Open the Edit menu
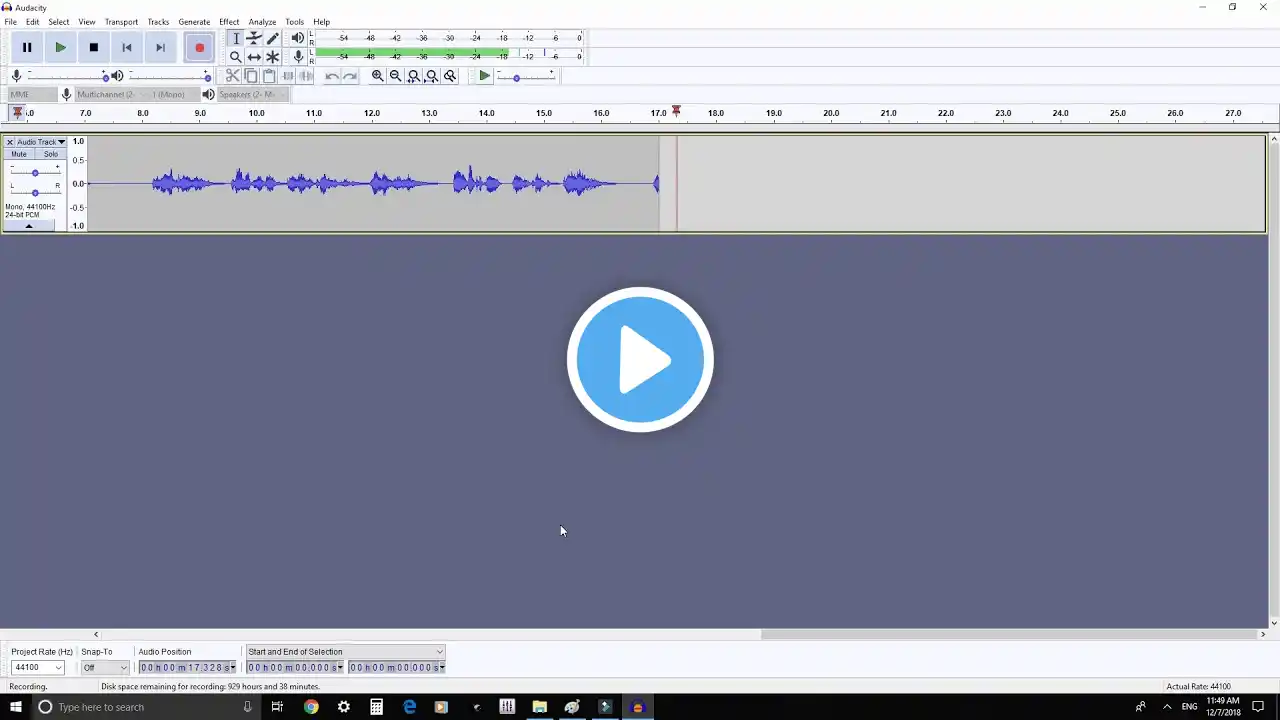 click(x=33, y=22)
